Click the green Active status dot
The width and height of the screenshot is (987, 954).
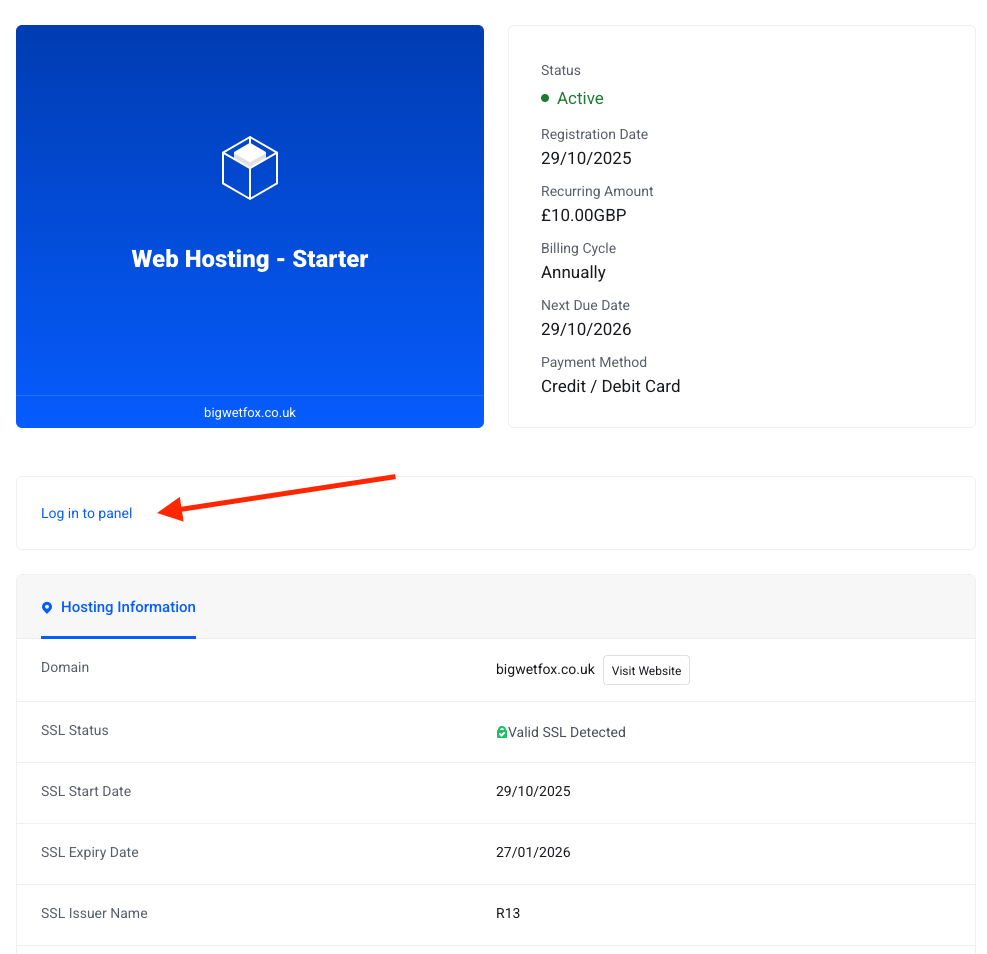pos(545,98)
